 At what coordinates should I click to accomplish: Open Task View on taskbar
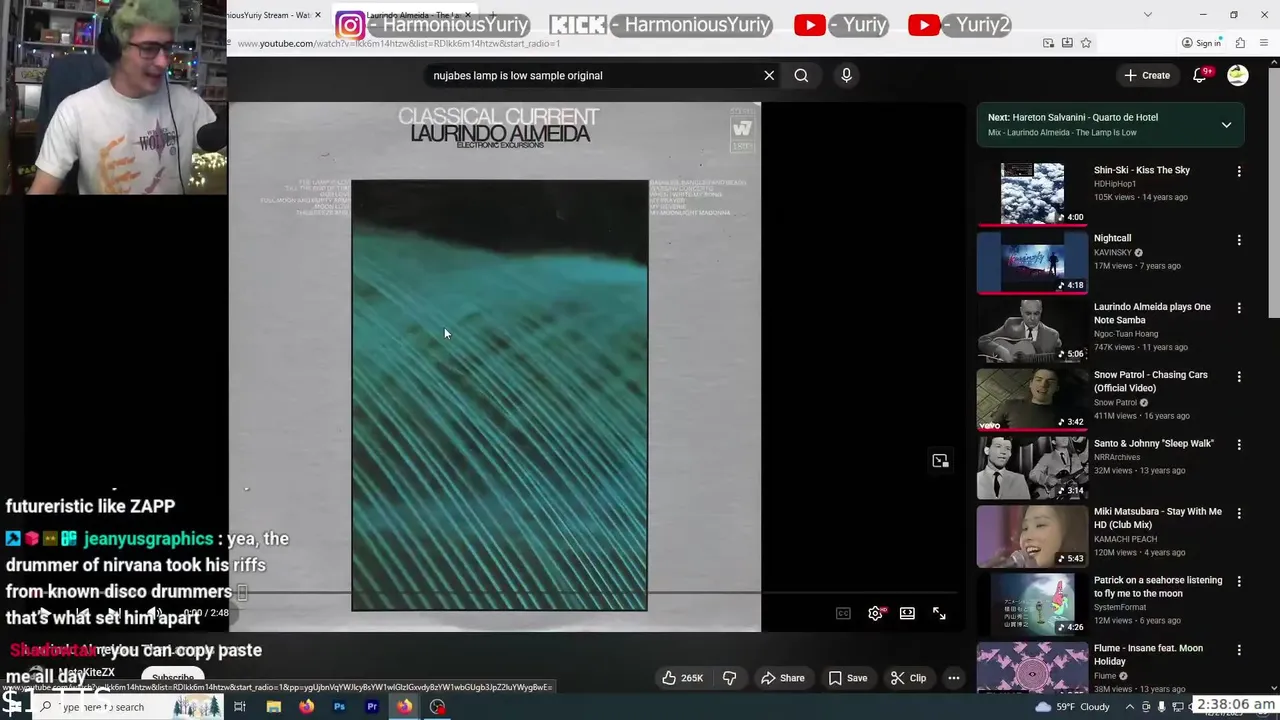tap(240, 707)
